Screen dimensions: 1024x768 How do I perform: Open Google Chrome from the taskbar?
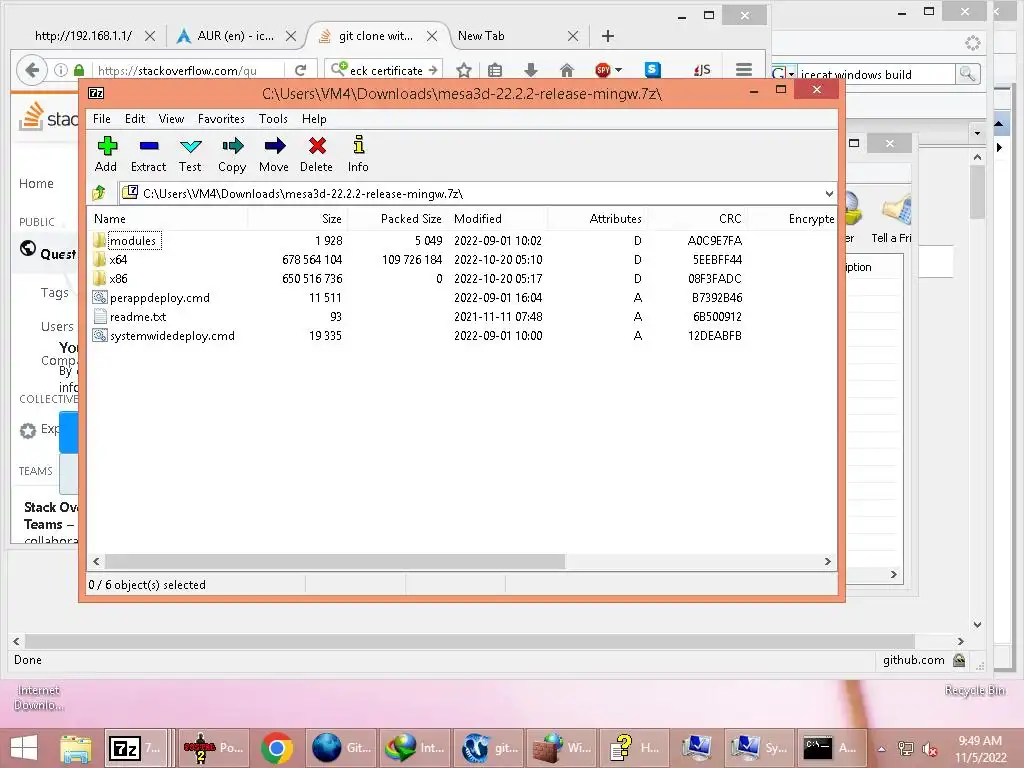point(277,748)
